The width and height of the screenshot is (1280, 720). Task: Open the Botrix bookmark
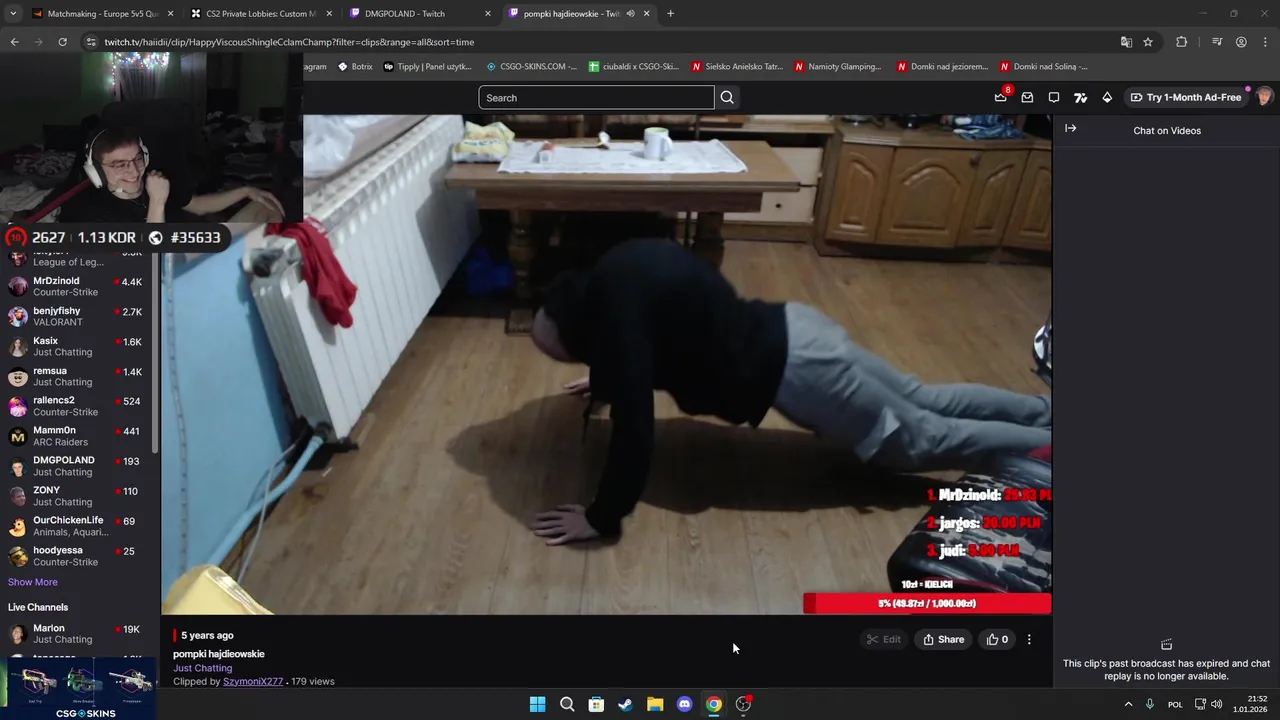tap(355, 67)
